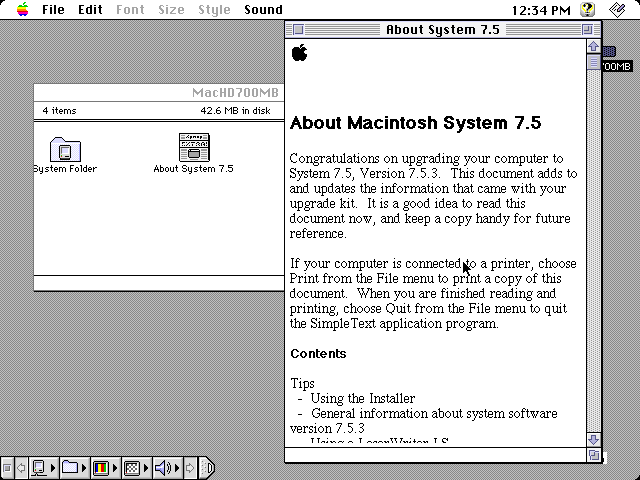Click the dimmed Size menu

[x=171, y=9]
